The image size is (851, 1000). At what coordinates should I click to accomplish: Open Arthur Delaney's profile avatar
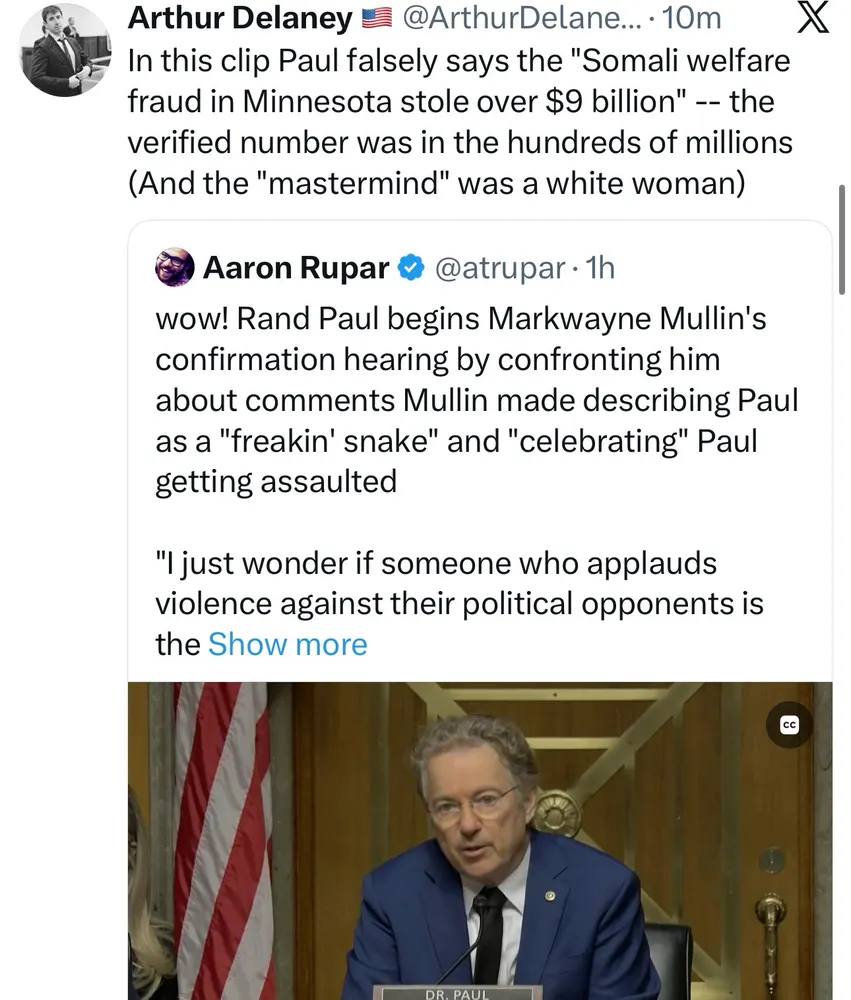[x=65, y=50]
